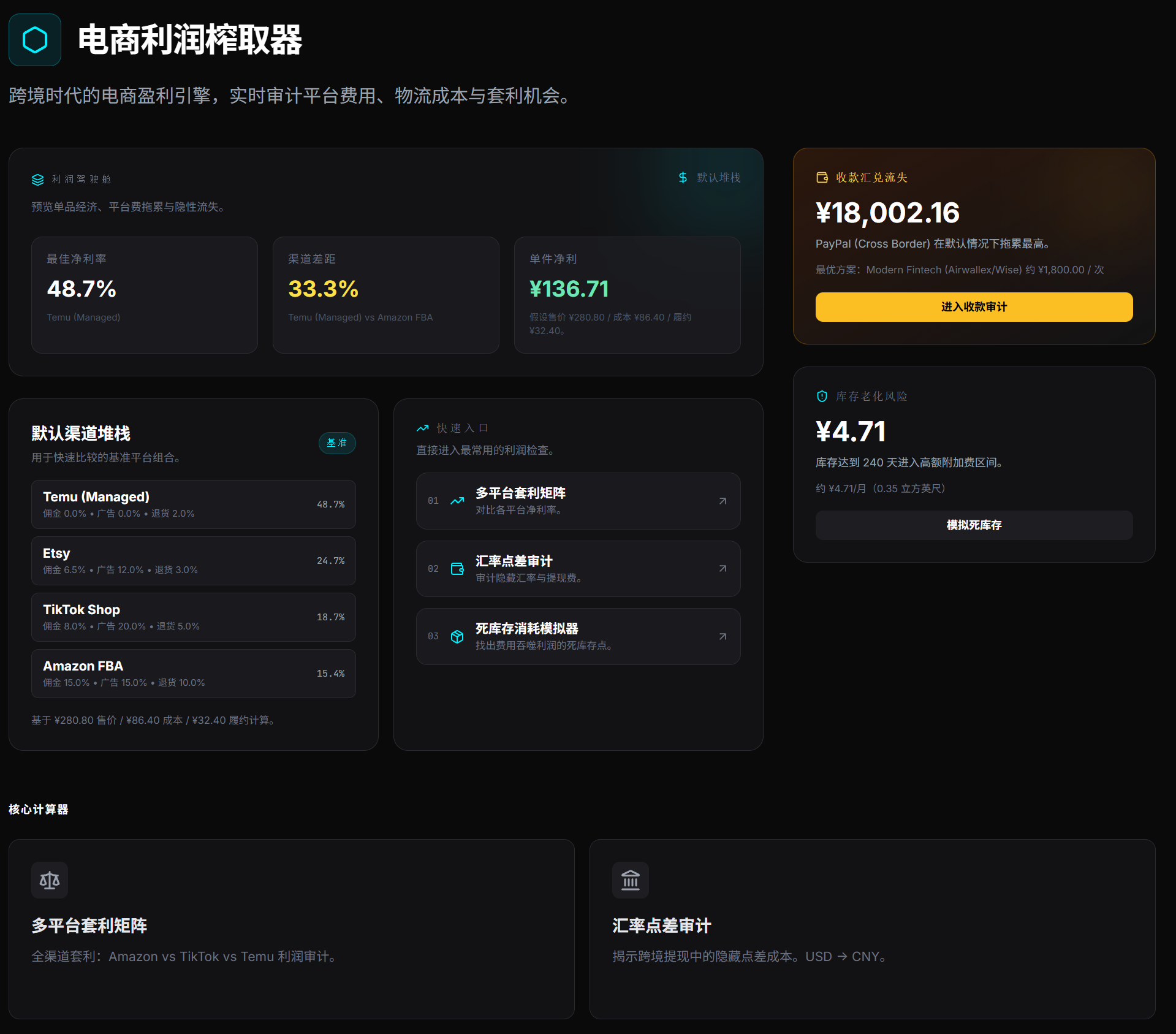Click the shield icon beside 库存老化风险
This screenshot has height=1034, width=1176.
[x=822, y=397]
